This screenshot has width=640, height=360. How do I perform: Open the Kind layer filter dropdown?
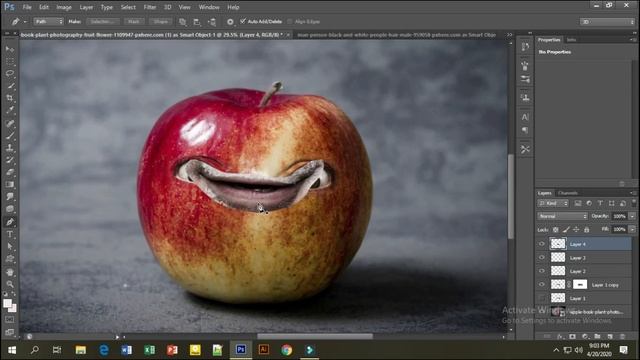click(553, 203)
